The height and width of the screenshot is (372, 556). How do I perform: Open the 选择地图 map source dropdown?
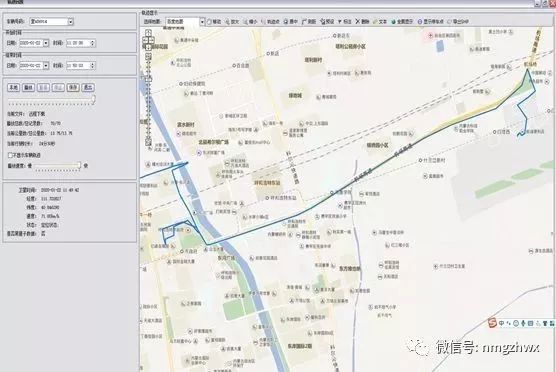point(202,22)
